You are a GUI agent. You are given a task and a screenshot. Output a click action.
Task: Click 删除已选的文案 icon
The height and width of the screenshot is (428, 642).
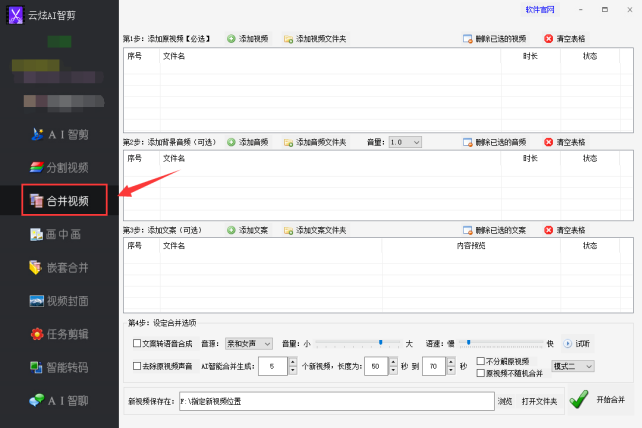coord(468,230)
